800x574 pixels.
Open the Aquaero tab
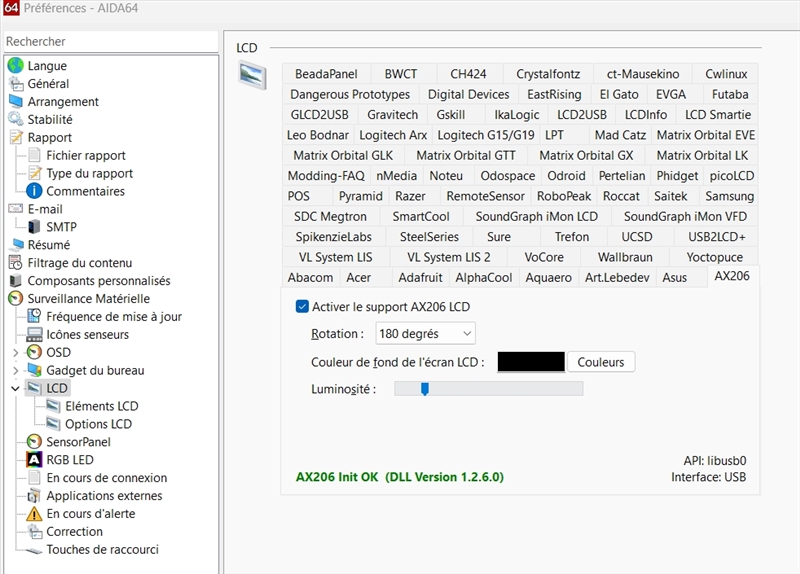549,278
